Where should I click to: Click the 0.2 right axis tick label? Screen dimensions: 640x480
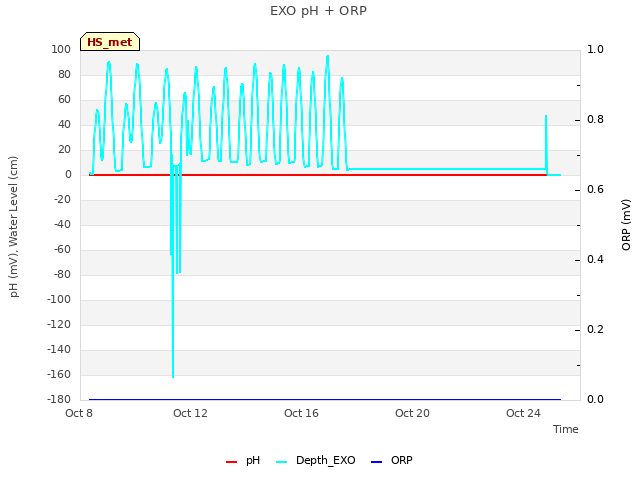(x=595, y=329)
